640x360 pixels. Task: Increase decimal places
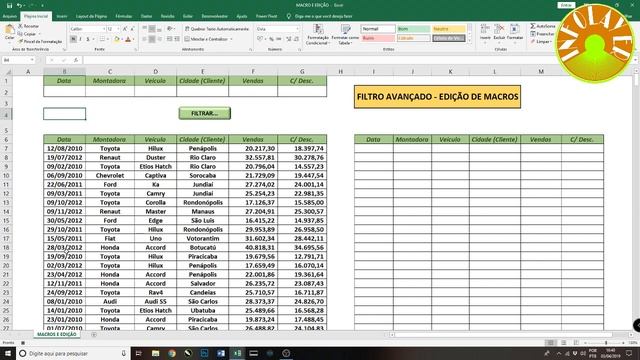[x=289, y=39]
